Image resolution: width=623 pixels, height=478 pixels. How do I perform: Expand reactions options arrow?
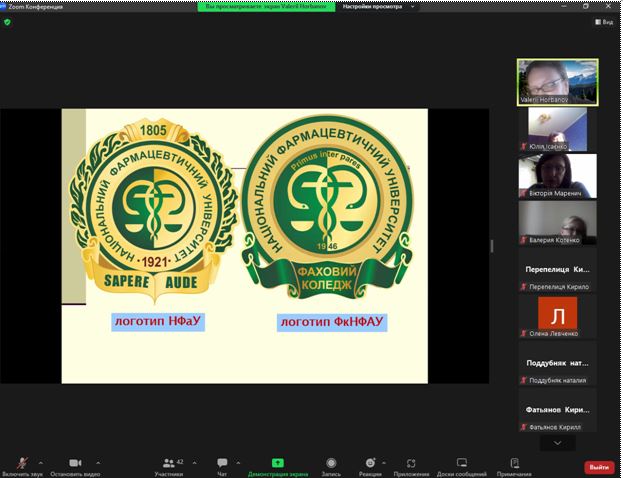(383, 463)
